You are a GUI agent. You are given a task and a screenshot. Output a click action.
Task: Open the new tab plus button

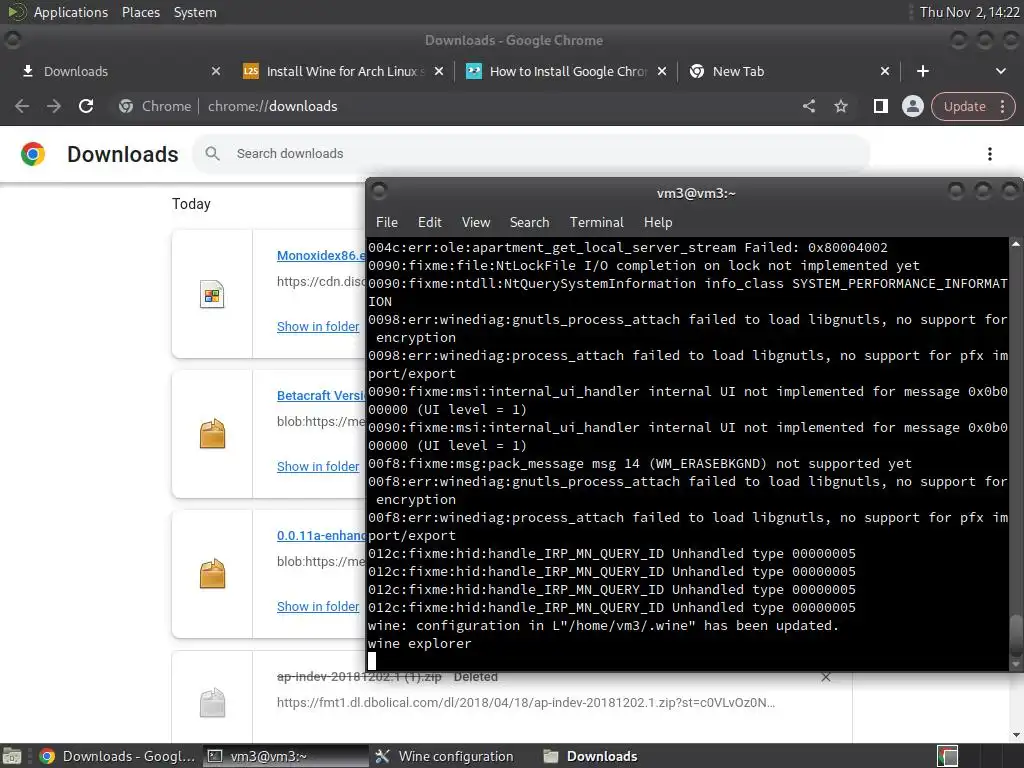tap(922, 71)
